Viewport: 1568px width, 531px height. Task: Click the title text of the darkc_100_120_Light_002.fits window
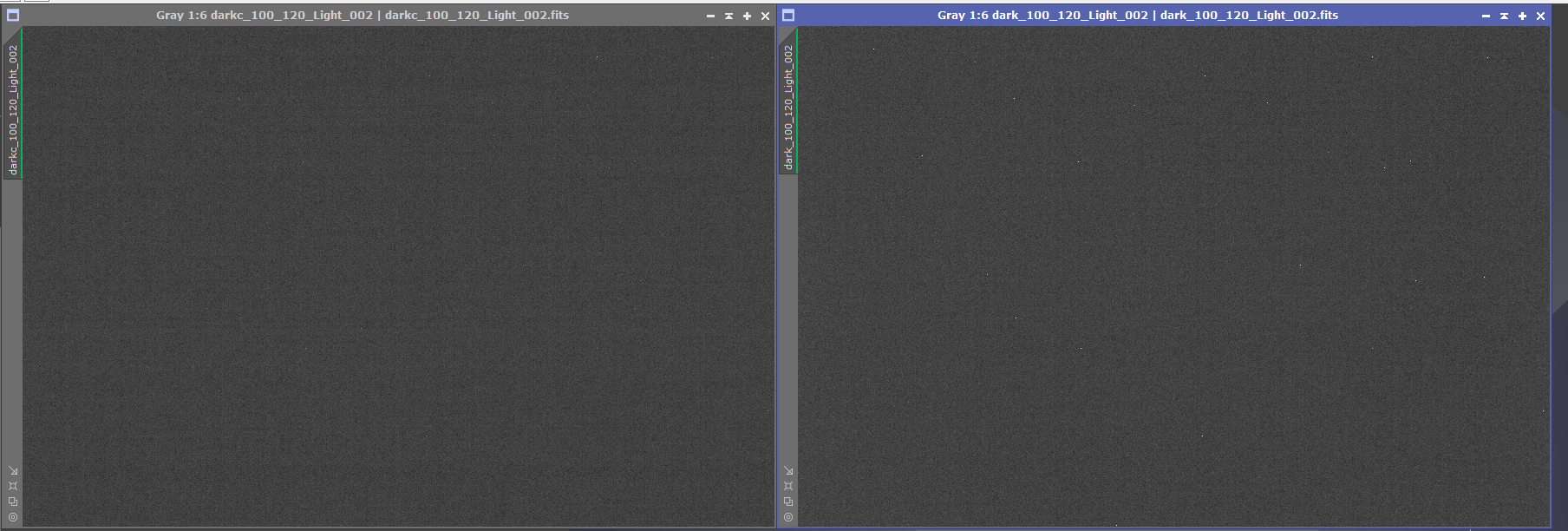point(363,15)
